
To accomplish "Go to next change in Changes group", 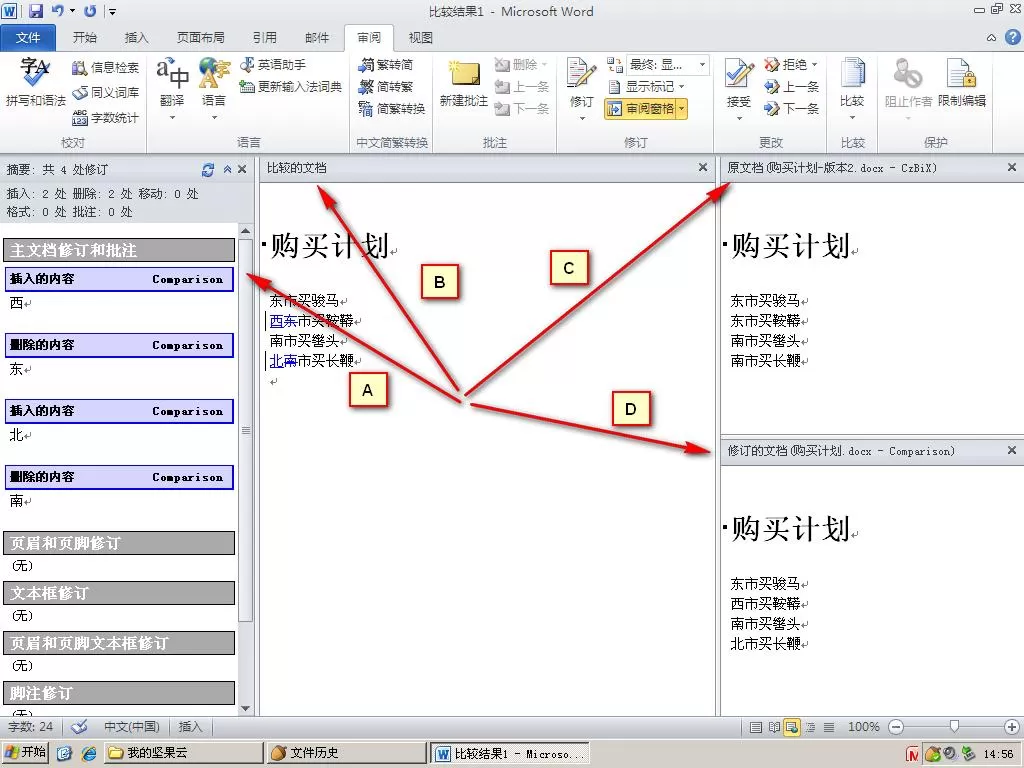I will pos(792,108).
